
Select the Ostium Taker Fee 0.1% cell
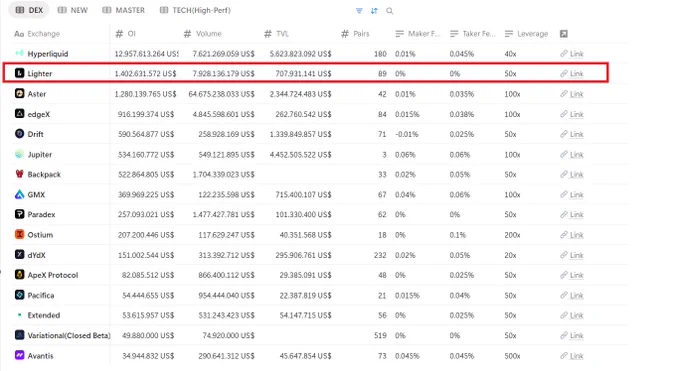tap(458, 235)
